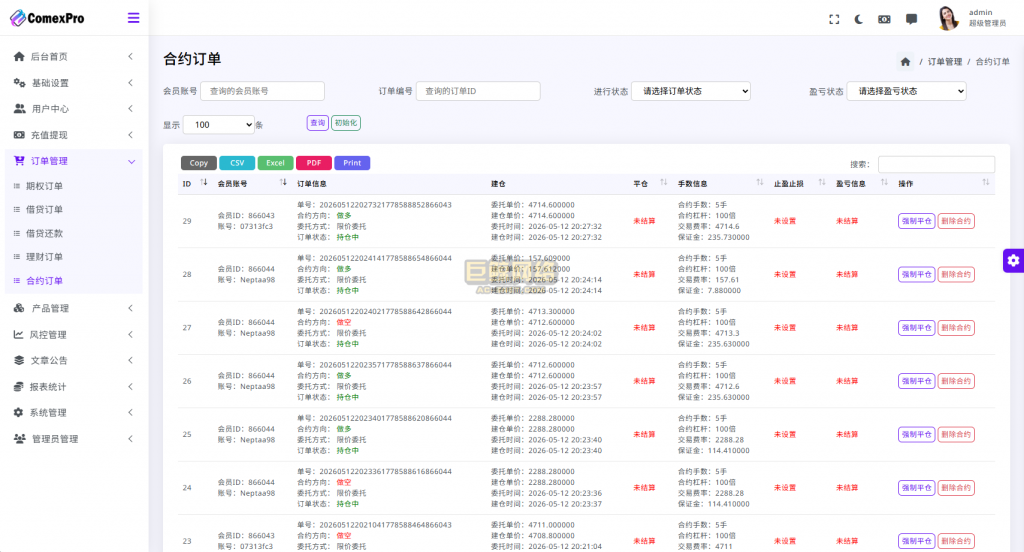Expand the 后台首页 menu chevron
Screen dimensions: 1024x552
coord(131,56)
